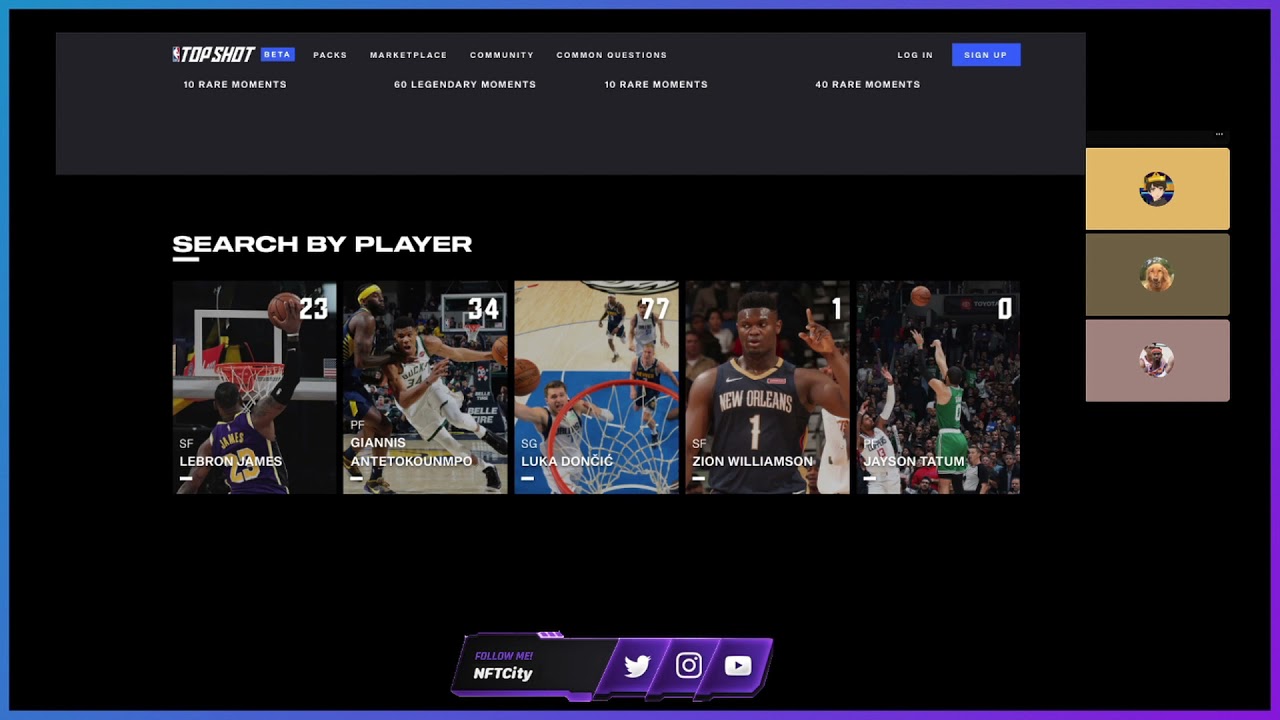Open the LeBron James player card
The height and width of the screenshot is (720, 1280).
click(254, 387)
